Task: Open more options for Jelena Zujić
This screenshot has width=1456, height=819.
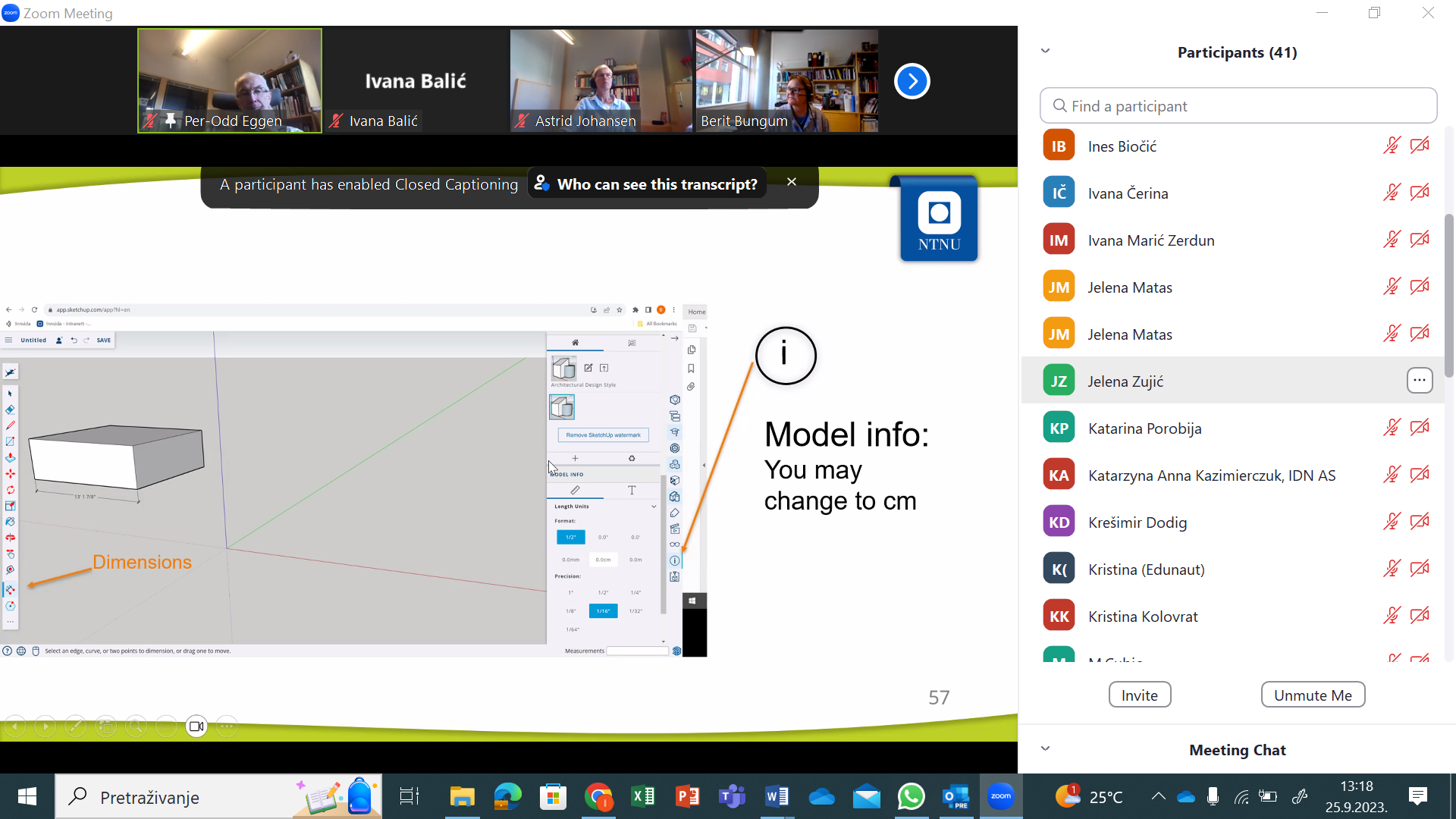Action: pyautogui.click(x=1420, y=381)
